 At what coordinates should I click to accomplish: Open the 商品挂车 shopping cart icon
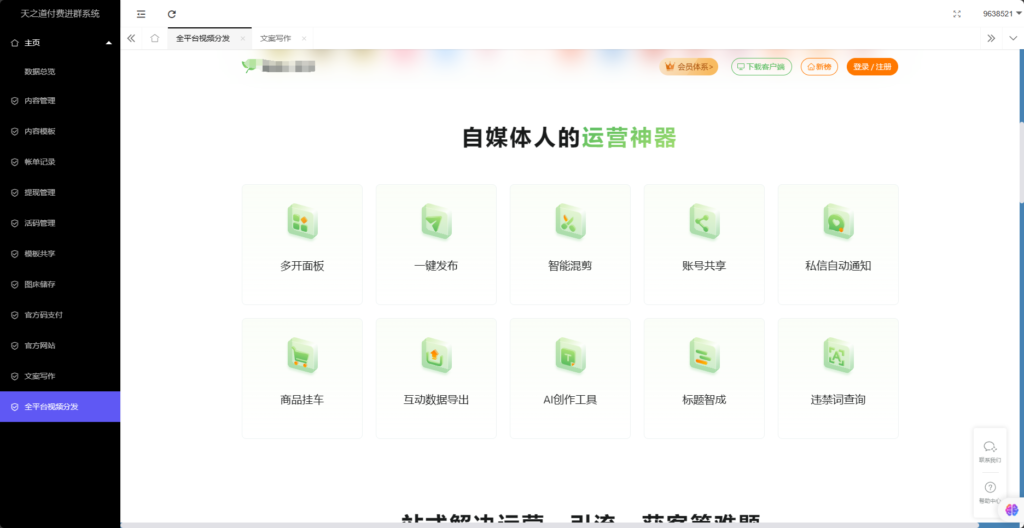tap(302, 355)
